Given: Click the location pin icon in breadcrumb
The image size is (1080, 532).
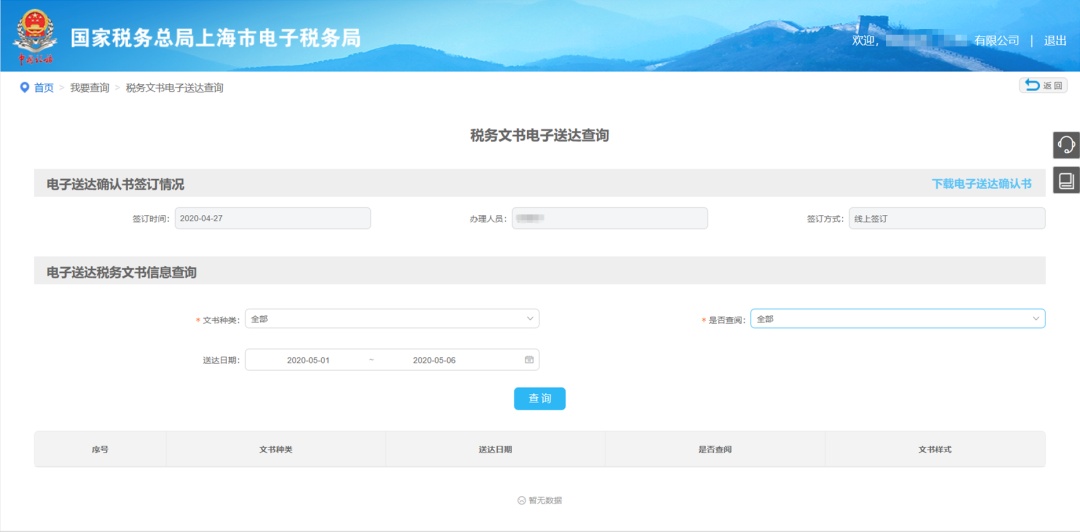Looking at the screenshot, I should (25, 88).
